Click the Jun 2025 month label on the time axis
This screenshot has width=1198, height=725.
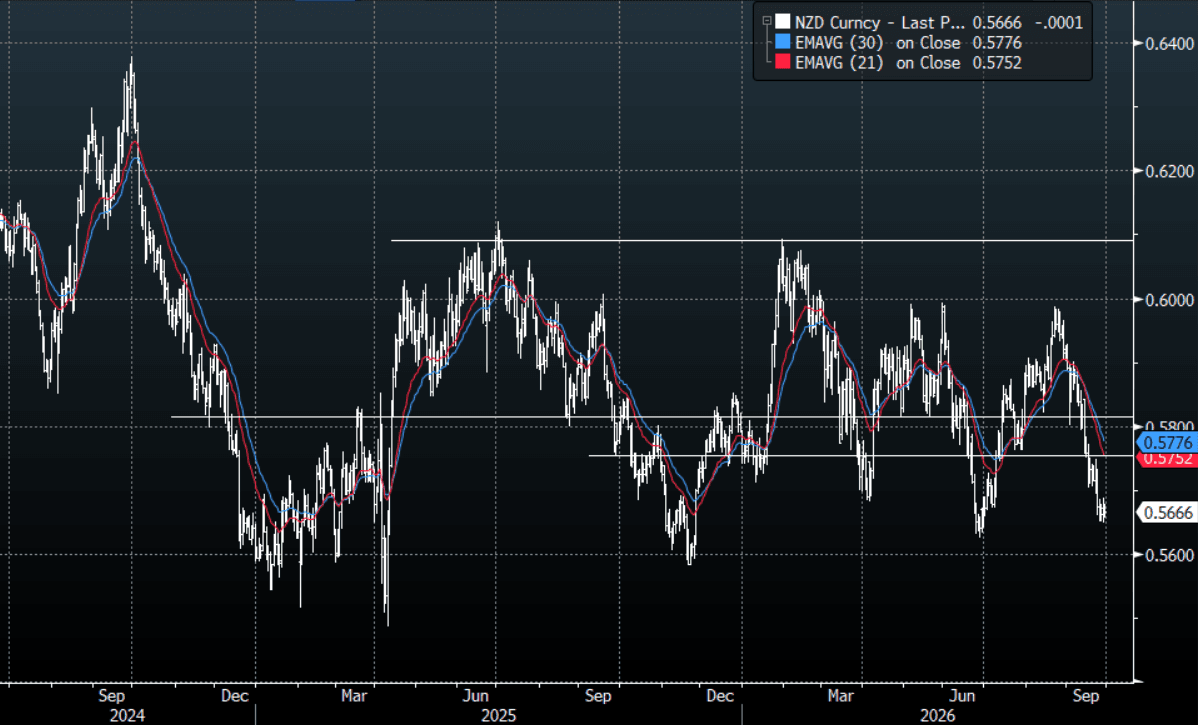[475, 696]
